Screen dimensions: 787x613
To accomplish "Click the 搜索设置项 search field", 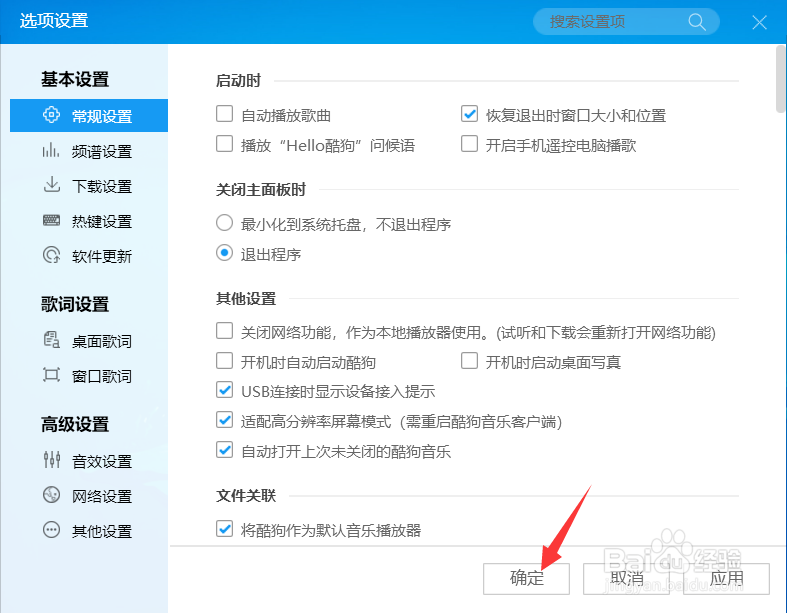I will tap(626, 22).
